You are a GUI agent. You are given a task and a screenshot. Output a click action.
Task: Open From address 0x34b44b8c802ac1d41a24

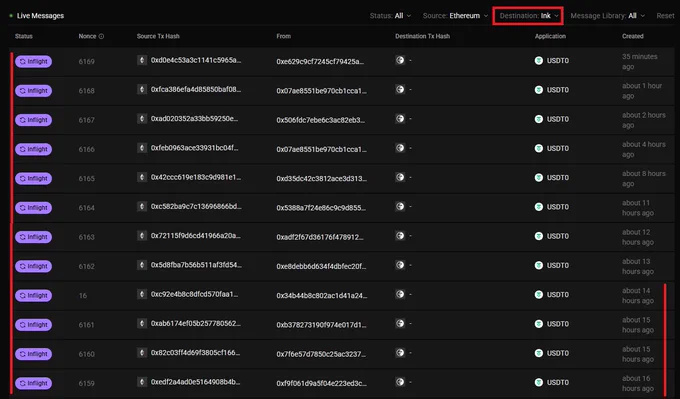pos(322,295)
